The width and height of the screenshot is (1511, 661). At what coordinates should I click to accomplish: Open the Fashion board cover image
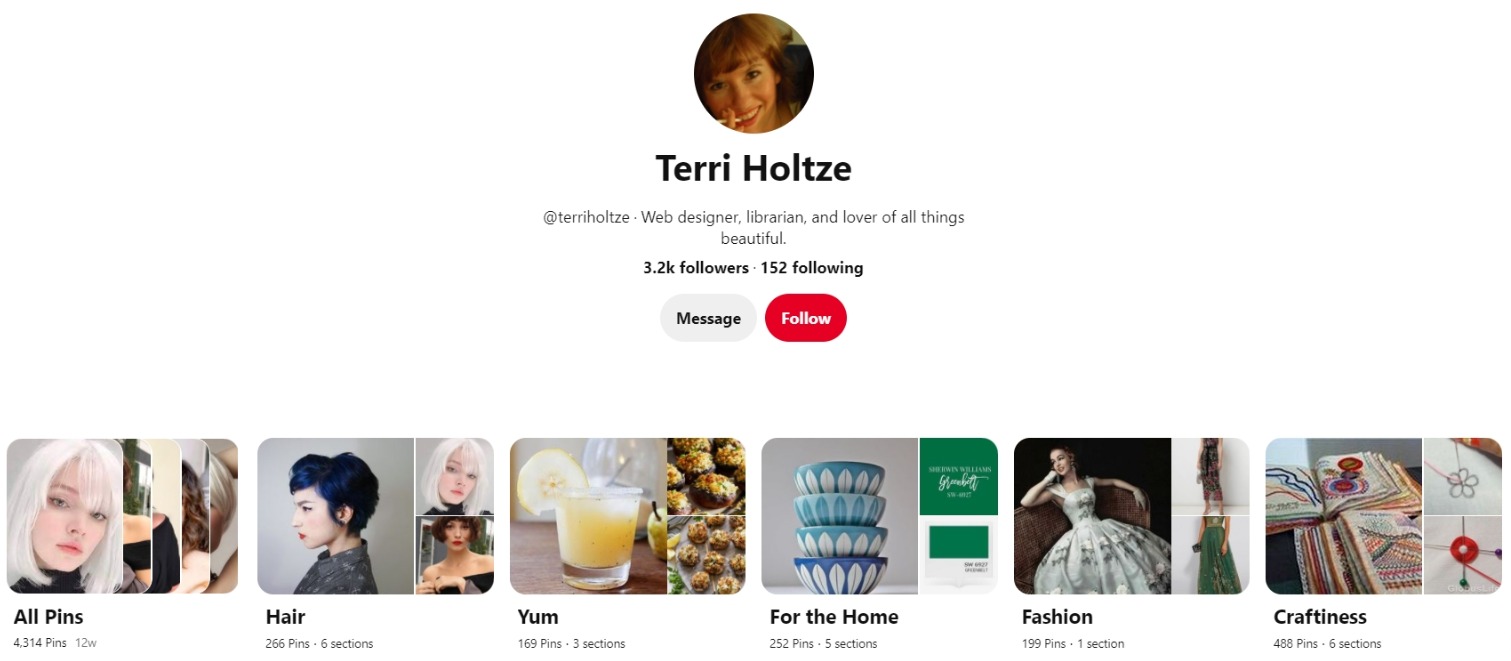point(1132,515)
